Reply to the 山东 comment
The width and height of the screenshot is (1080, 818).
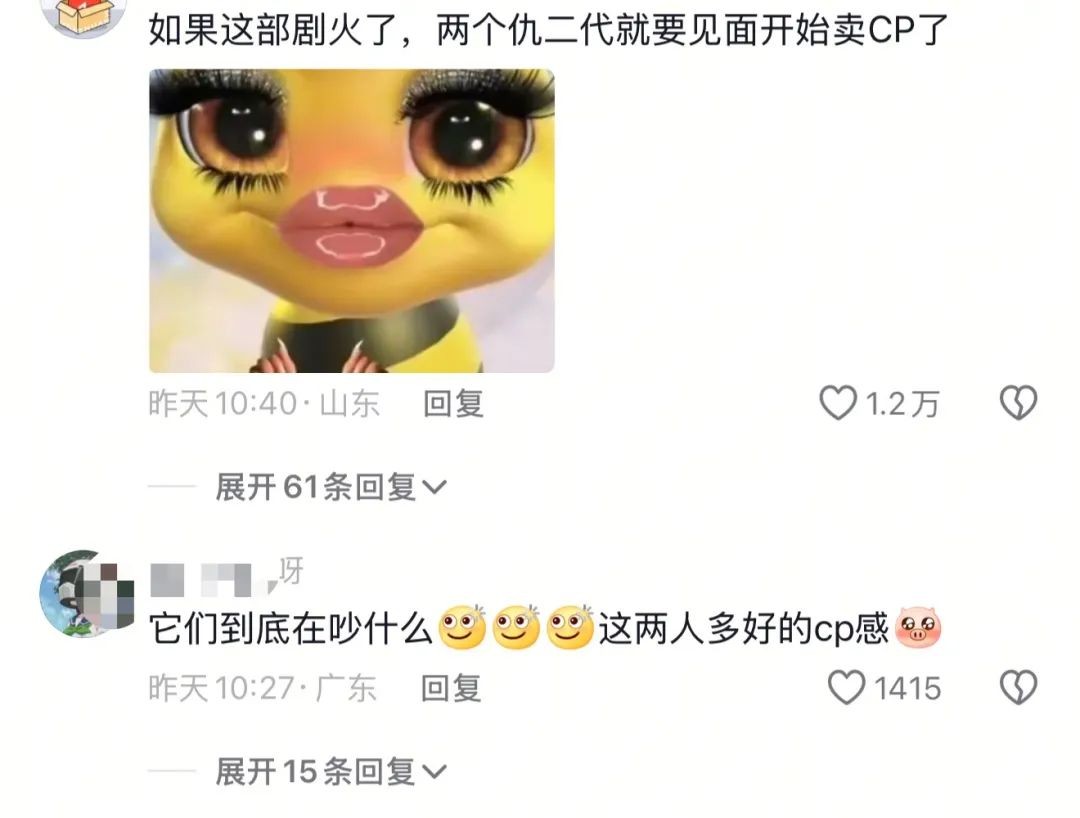pos(453,403)
